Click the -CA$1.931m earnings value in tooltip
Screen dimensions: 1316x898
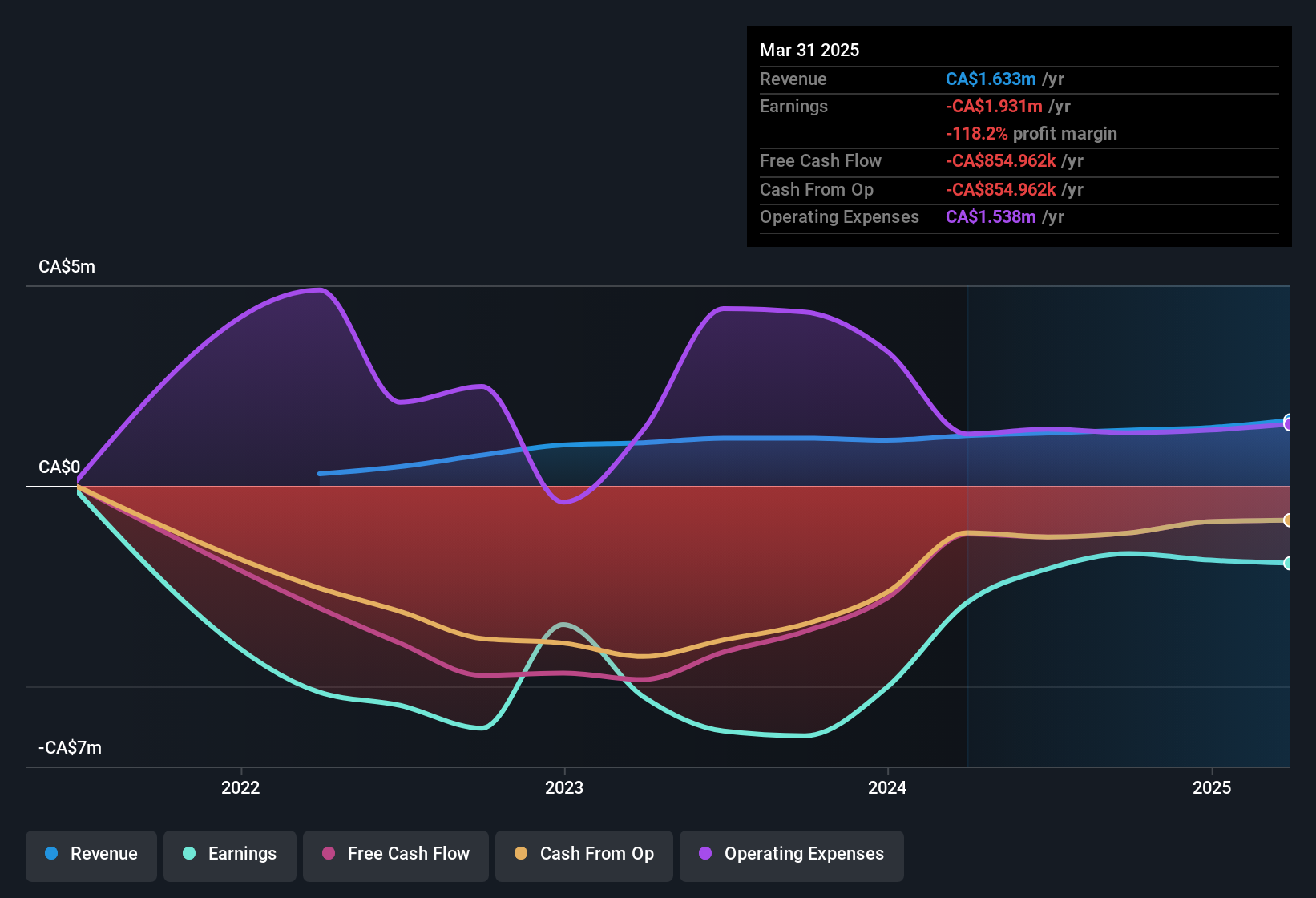click(x=994, y=106)
